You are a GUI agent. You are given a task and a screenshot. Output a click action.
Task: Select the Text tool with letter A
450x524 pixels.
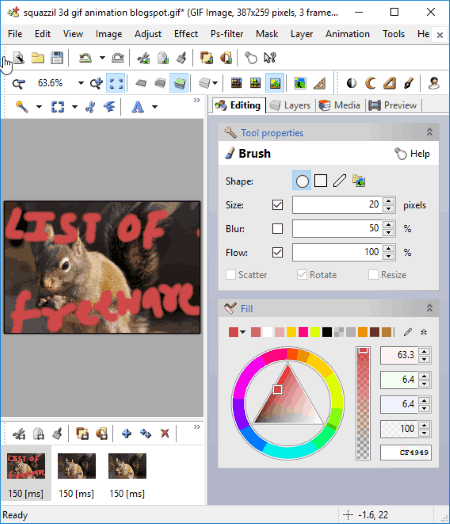click(138, 107)
